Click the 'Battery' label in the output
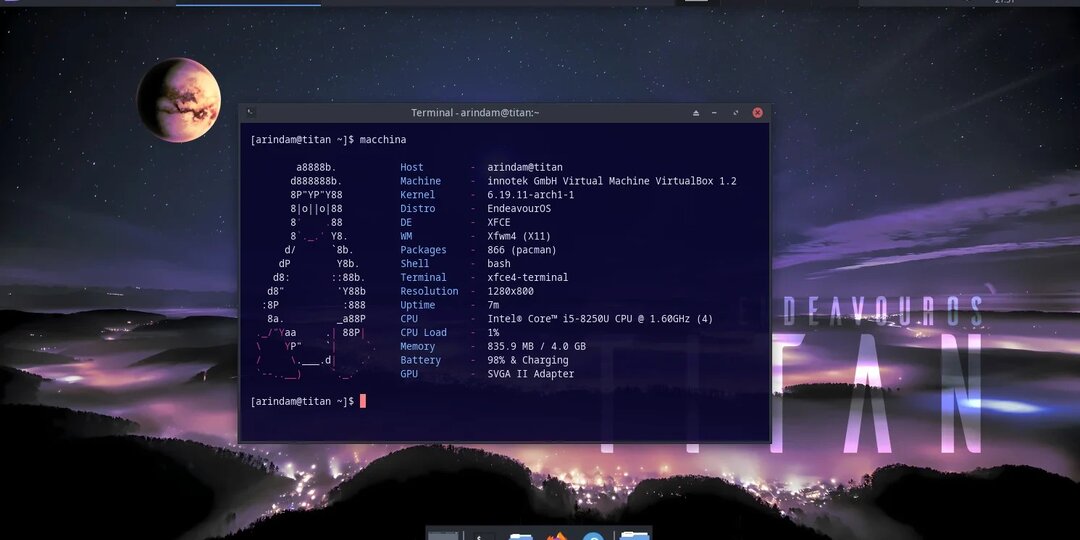 420,360
